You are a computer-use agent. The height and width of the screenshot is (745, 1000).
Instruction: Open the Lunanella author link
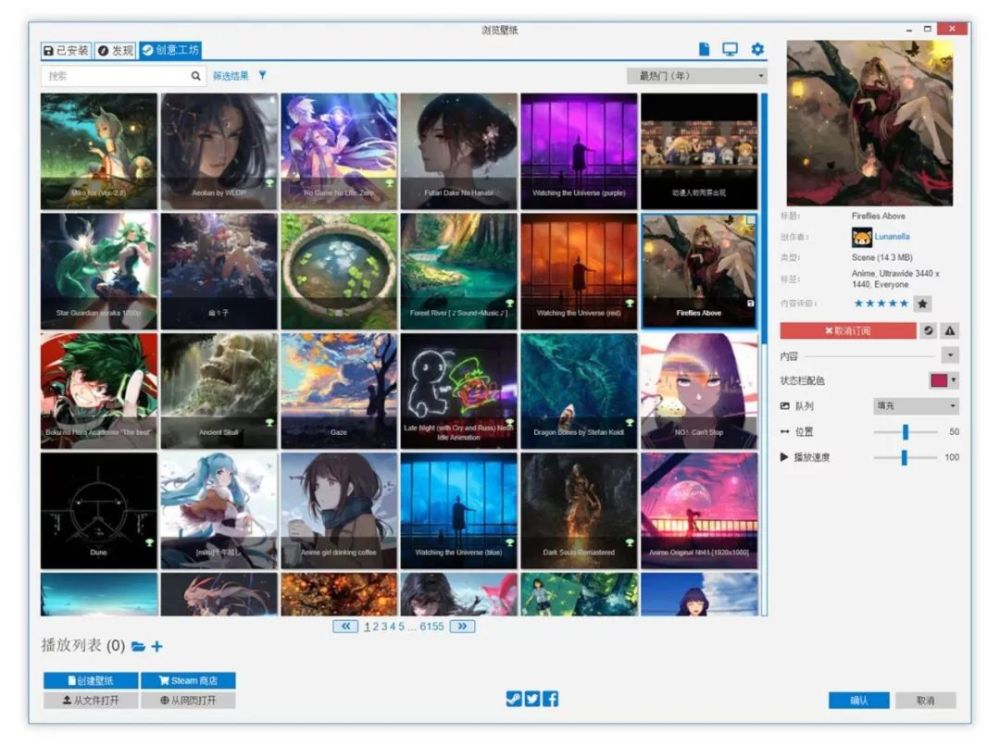[892, 237]
